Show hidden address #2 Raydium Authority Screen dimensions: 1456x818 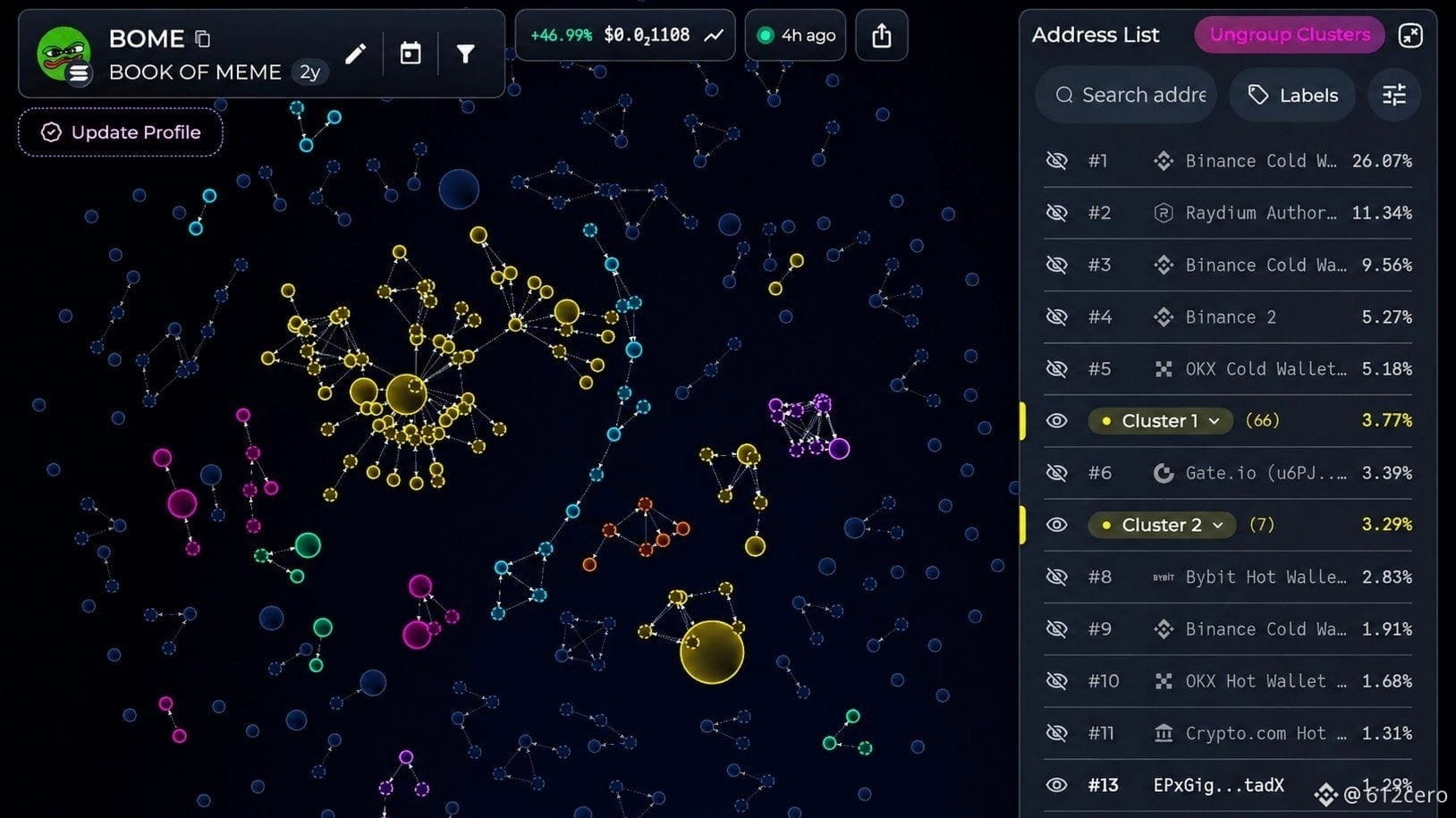(1057, 213)
